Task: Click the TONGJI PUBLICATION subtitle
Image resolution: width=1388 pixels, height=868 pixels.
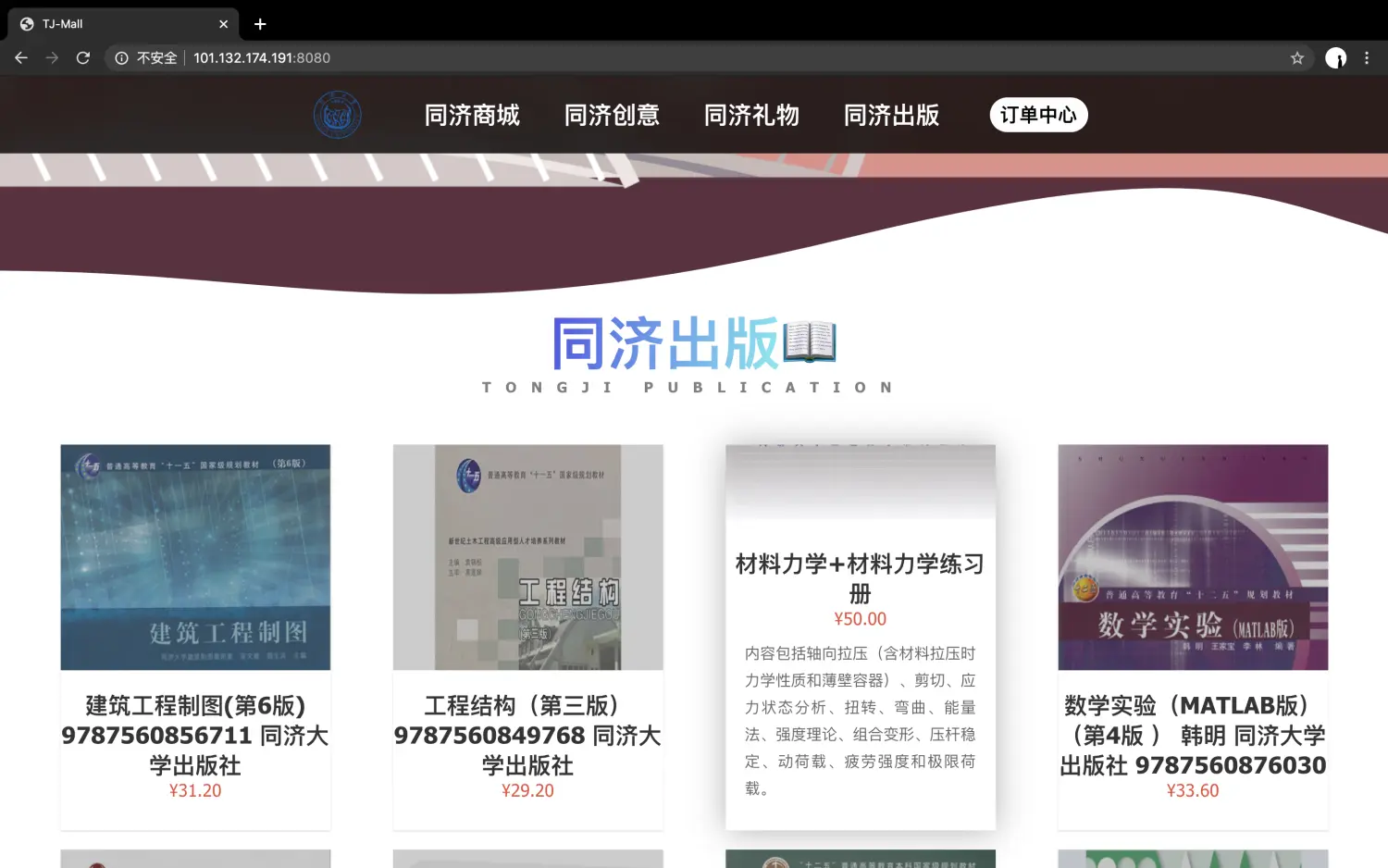Action: pyautogui.click(x=688, y=388)
